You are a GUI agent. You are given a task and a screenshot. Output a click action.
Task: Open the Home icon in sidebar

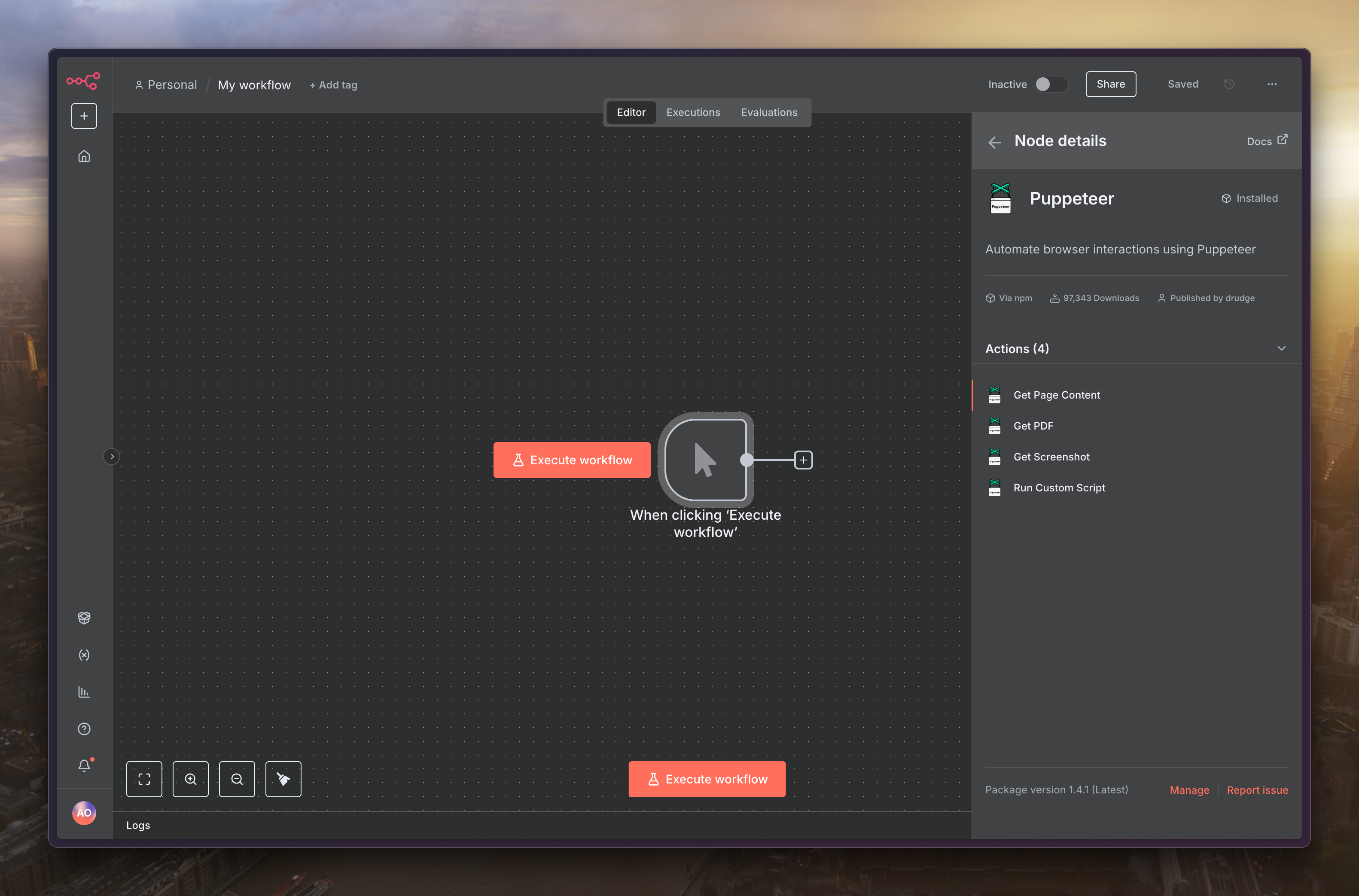pyautogui.click(x=84, y=156)
